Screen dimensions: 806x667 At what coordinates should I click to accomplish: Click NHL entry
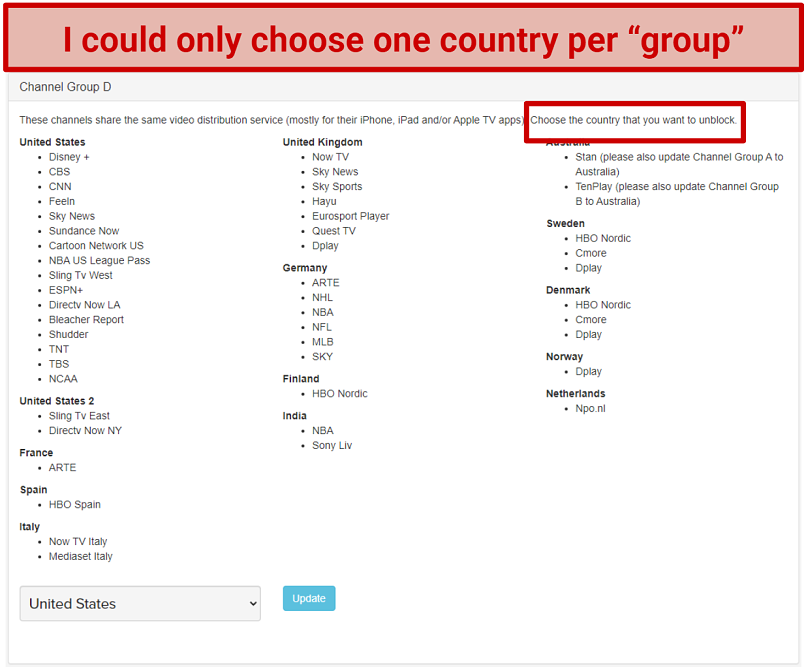tap(322, 298)
